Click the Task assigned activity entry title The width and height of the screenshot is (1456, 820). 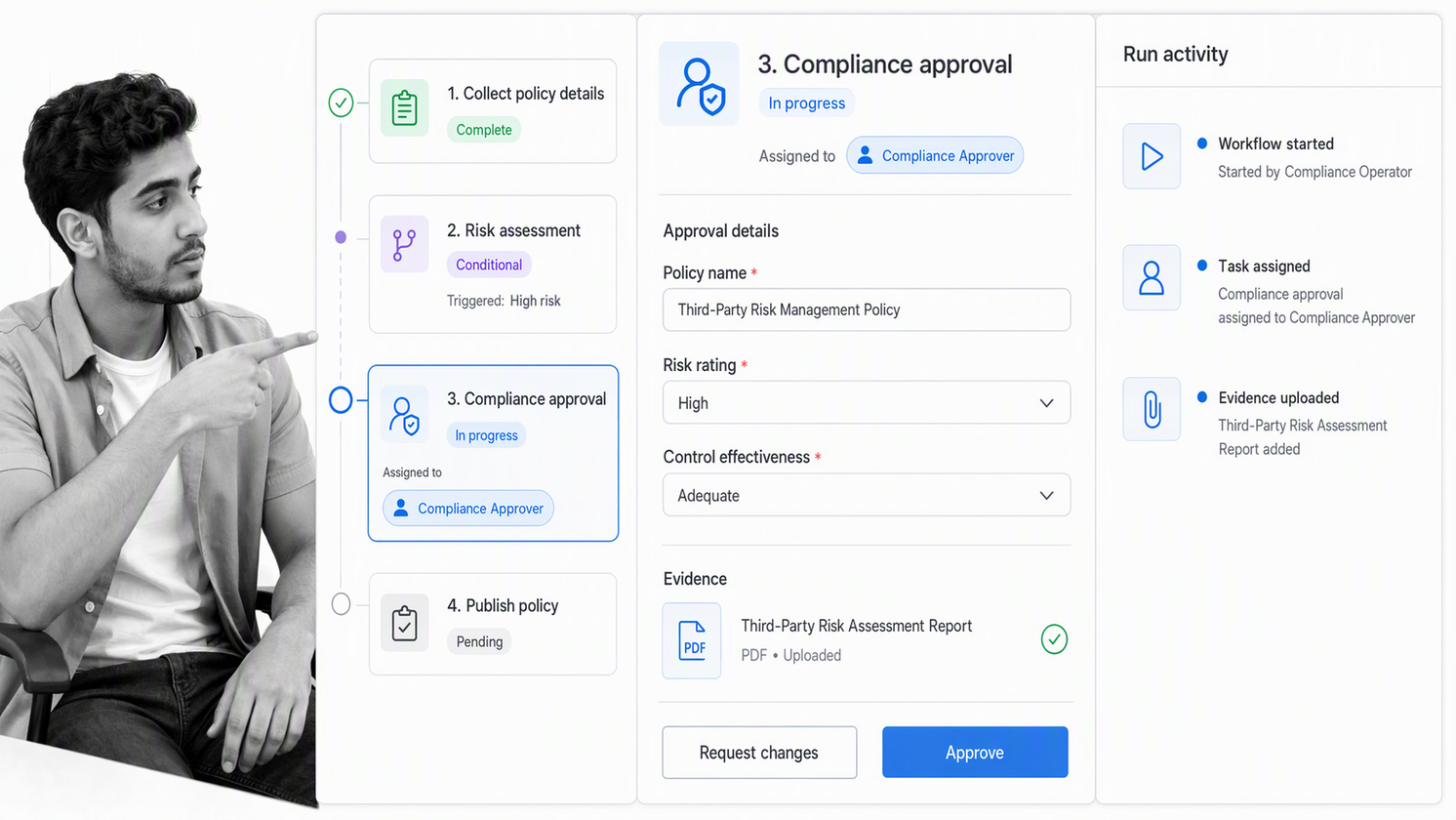click(x=1264, y=266)
